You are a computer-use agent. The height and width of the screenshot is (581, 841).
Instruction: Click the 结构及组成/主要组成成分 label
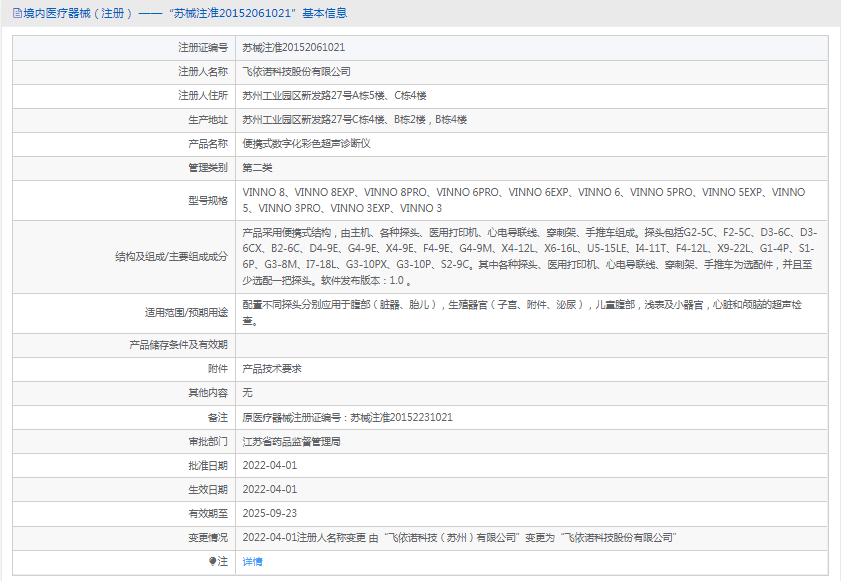click(x=171, y=257)
